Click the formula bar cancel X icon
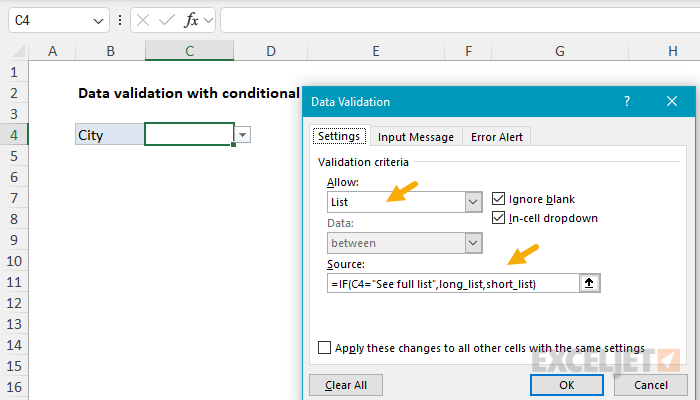This screenshot has height=400, width=700. click(x=143, y=20)
